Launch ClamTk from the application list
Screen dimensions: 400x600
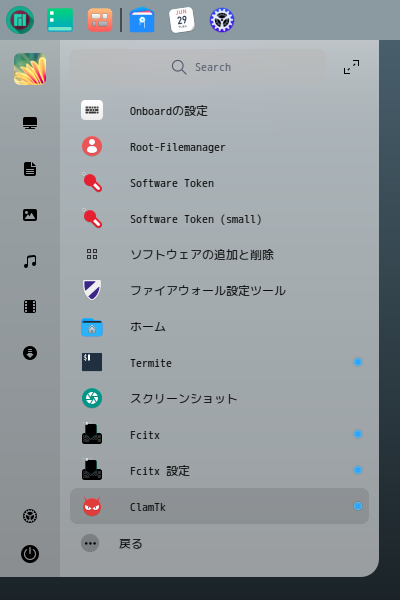[x=219, y=506]
